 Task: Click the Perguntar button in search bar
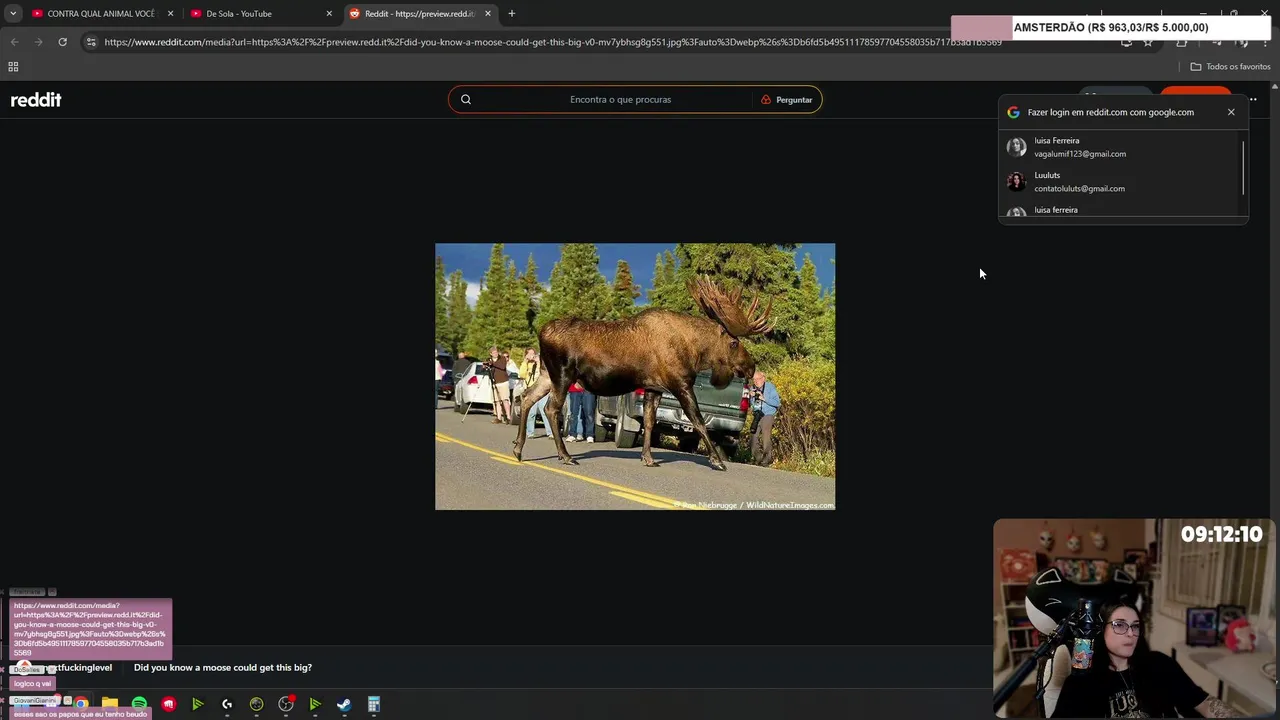click(787, 99)
